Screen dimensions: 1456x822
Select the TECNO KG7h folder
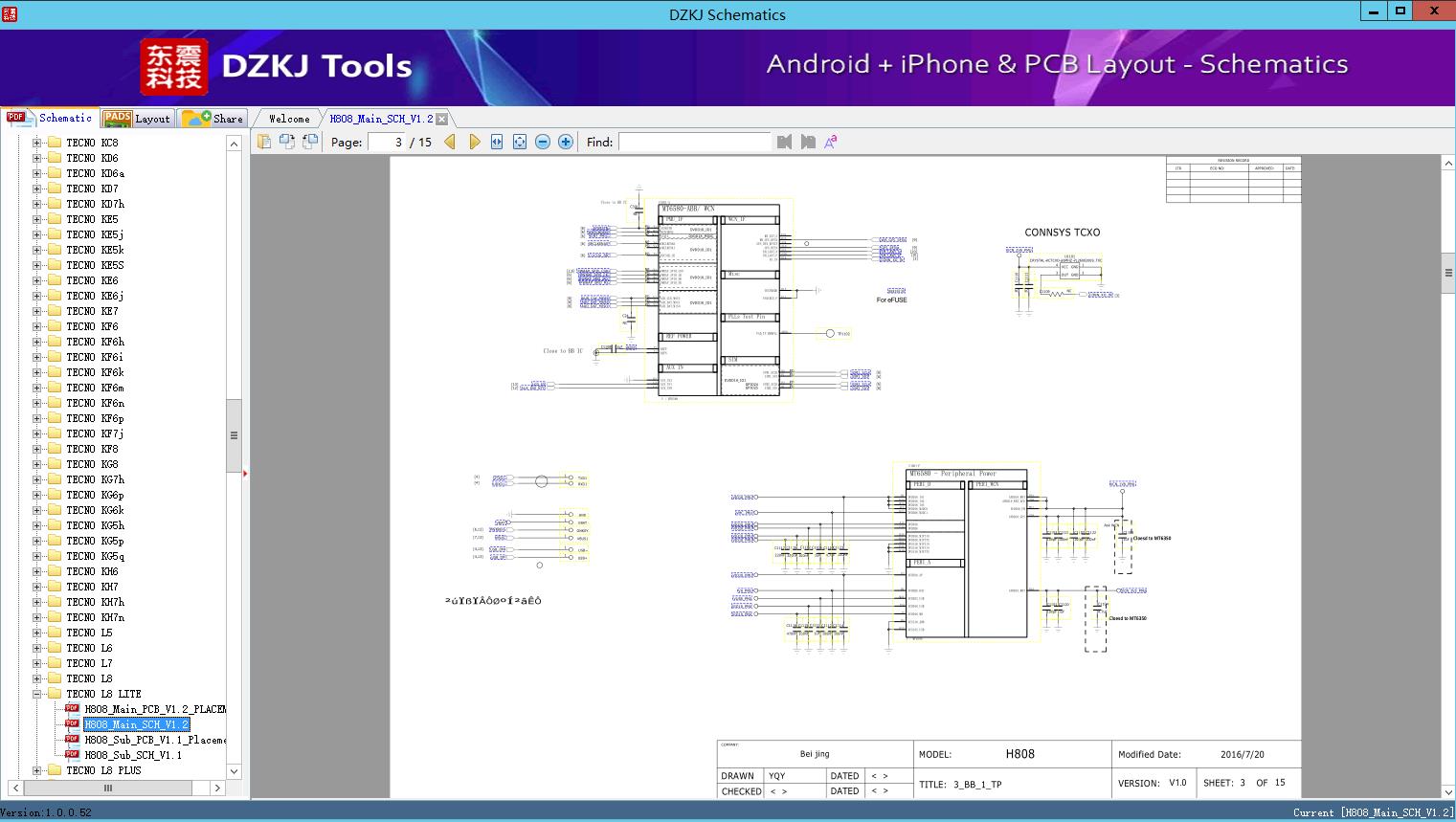click(x=95, y=479)
